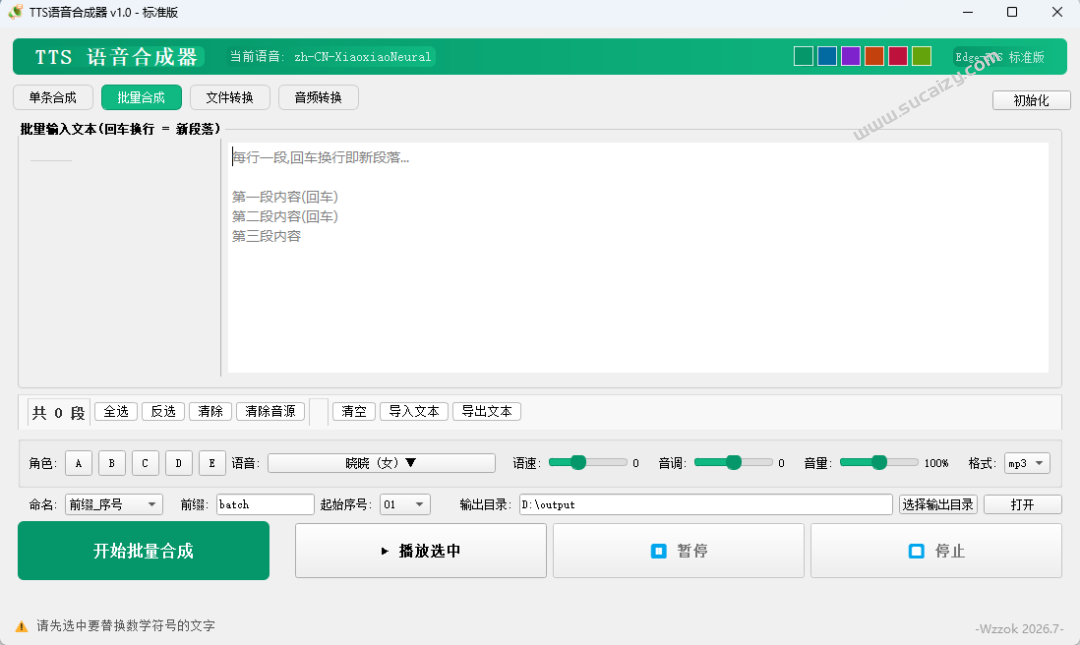Select role B
This screenshot has height=645, width=1080.
[x=112, y=463]
